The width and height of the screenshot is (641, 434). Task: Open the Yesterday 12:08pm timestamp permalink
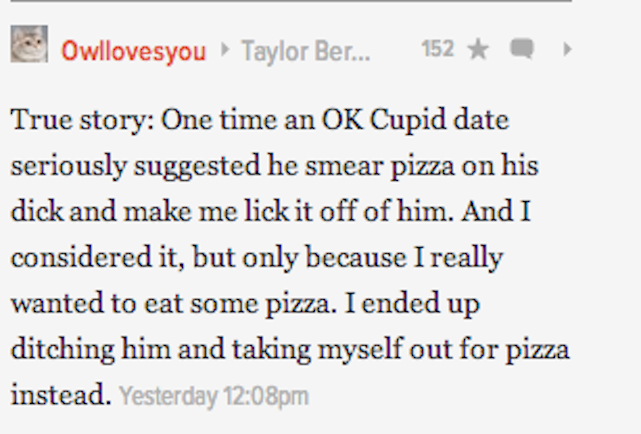click(214, 397)
